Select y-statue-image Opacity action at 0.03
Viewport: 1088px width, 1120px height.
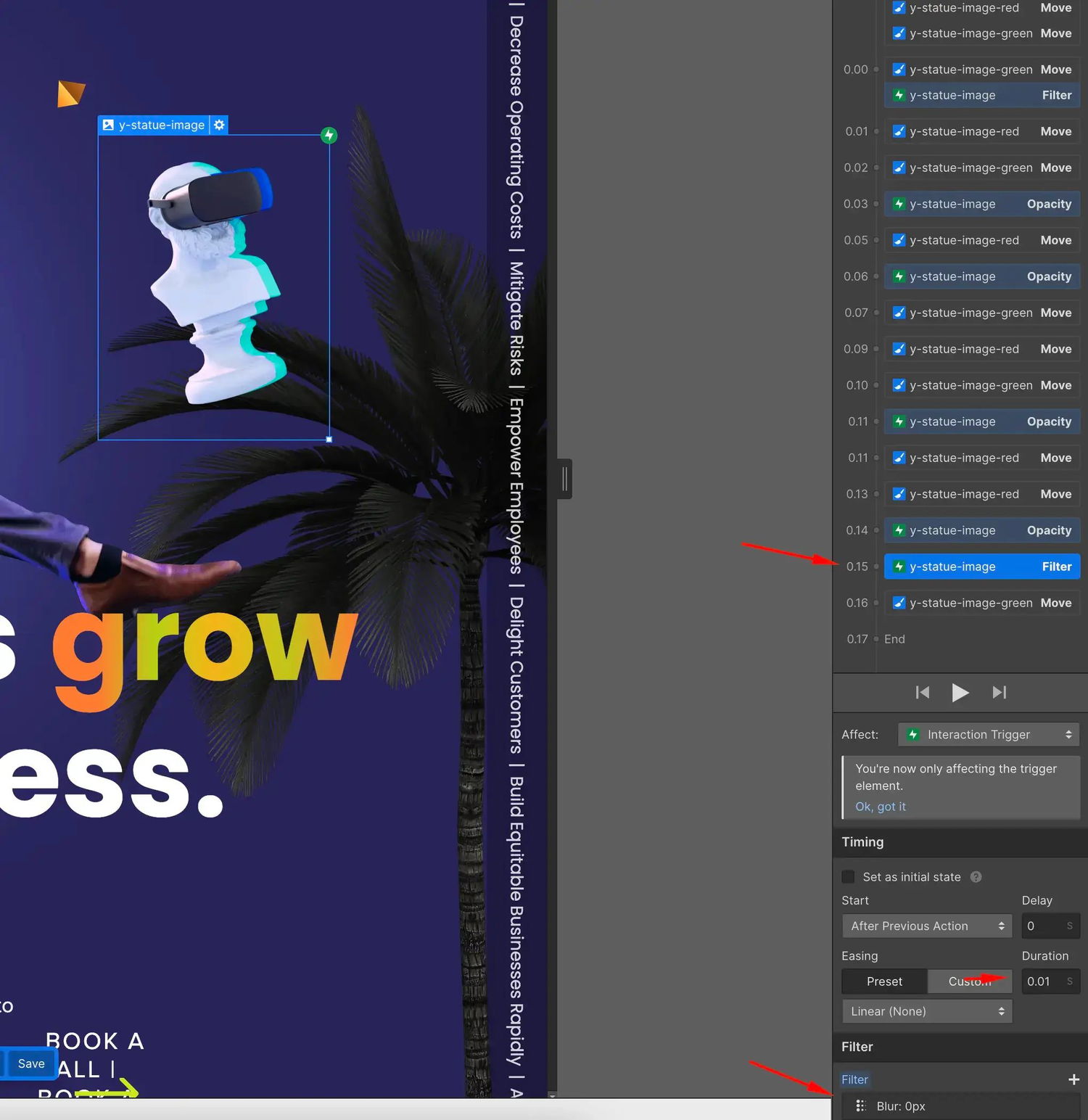click(982, 204)
